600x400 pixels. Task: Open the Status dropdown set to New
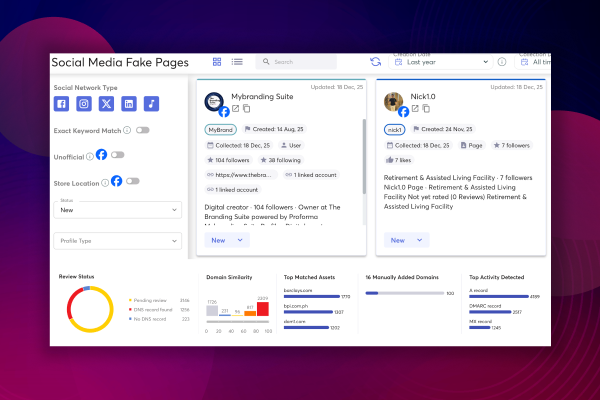[118, 210]
